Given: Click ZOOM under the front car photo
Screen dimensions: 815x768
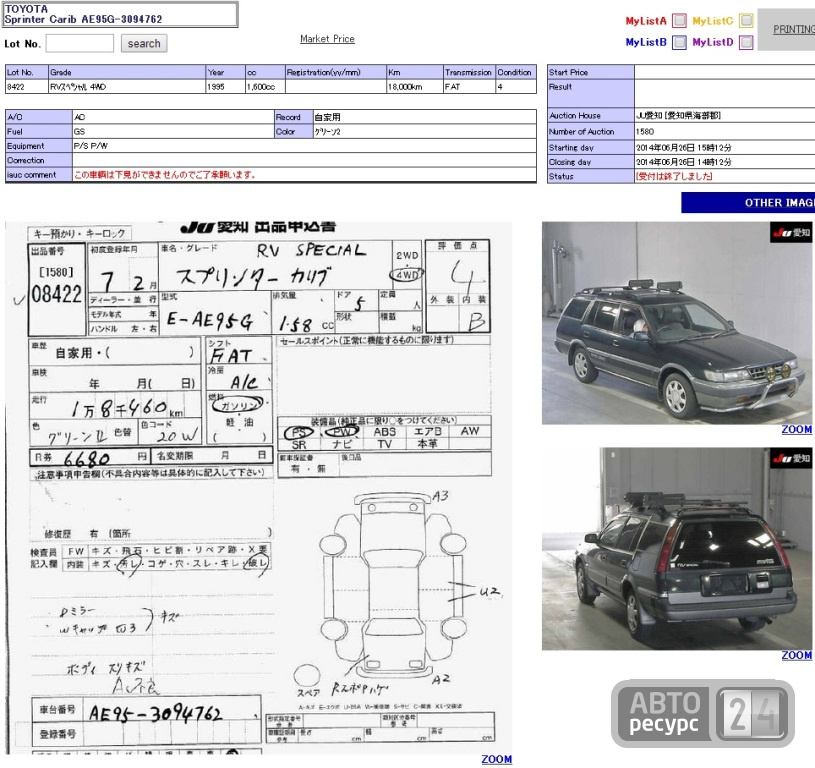Looking at the screenshot, I should tap(796, 430).
